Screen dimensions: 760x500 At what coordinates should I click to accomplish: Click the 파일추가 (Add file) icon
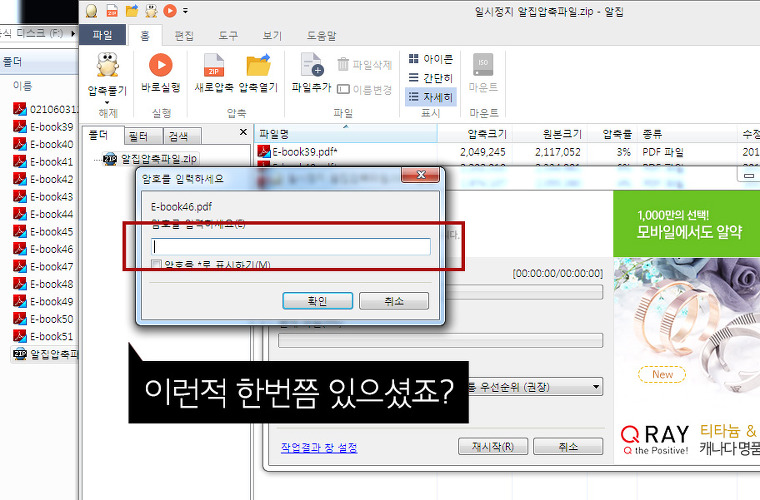(x=312, y=66)
